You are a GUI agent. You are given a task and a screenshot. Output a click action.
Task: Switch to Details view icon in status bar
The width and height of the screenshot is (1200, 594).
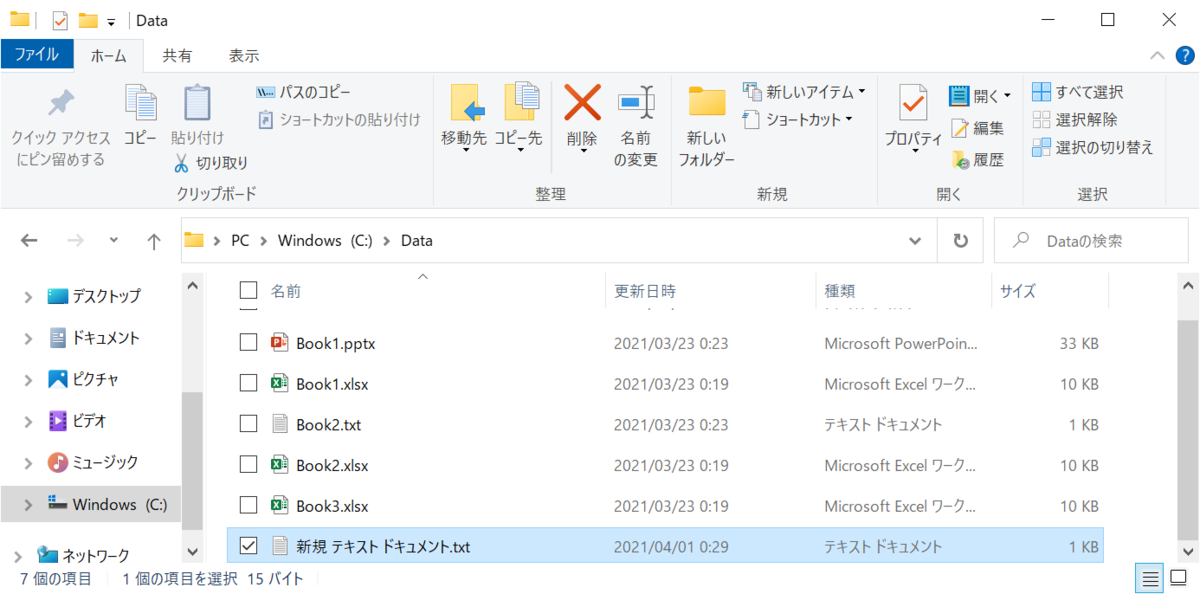(x=1149, y=578)
